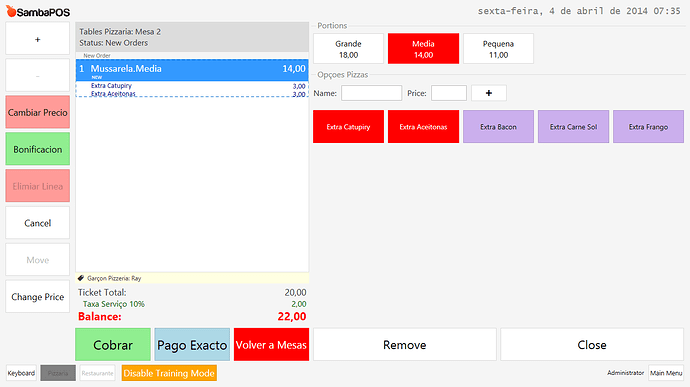The width and height of the screenshot is (690, 387).
Task: Click the plus quantity button in sidebar
Action: tap(37, 39)
